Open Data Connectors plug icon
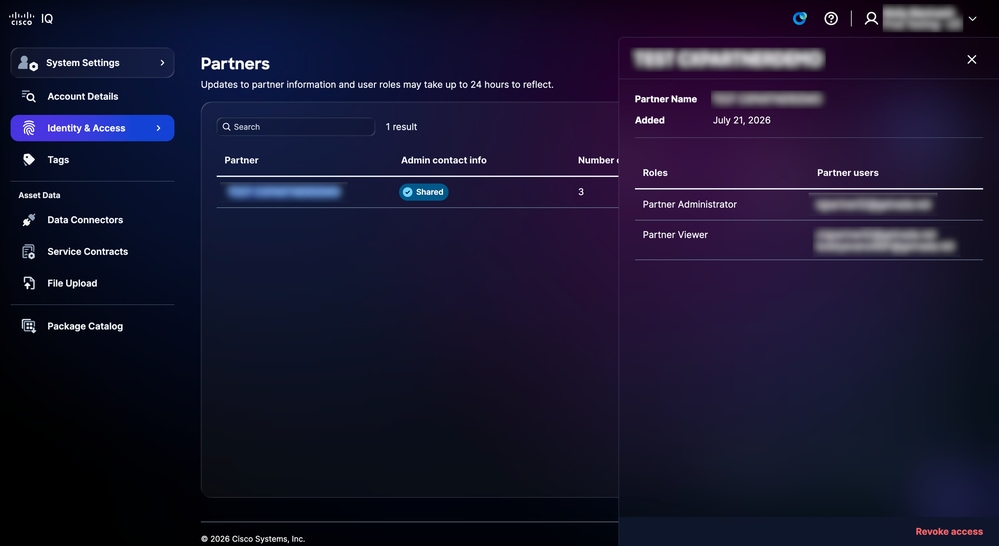Screen dimensions: 999x546 (29, 220)
